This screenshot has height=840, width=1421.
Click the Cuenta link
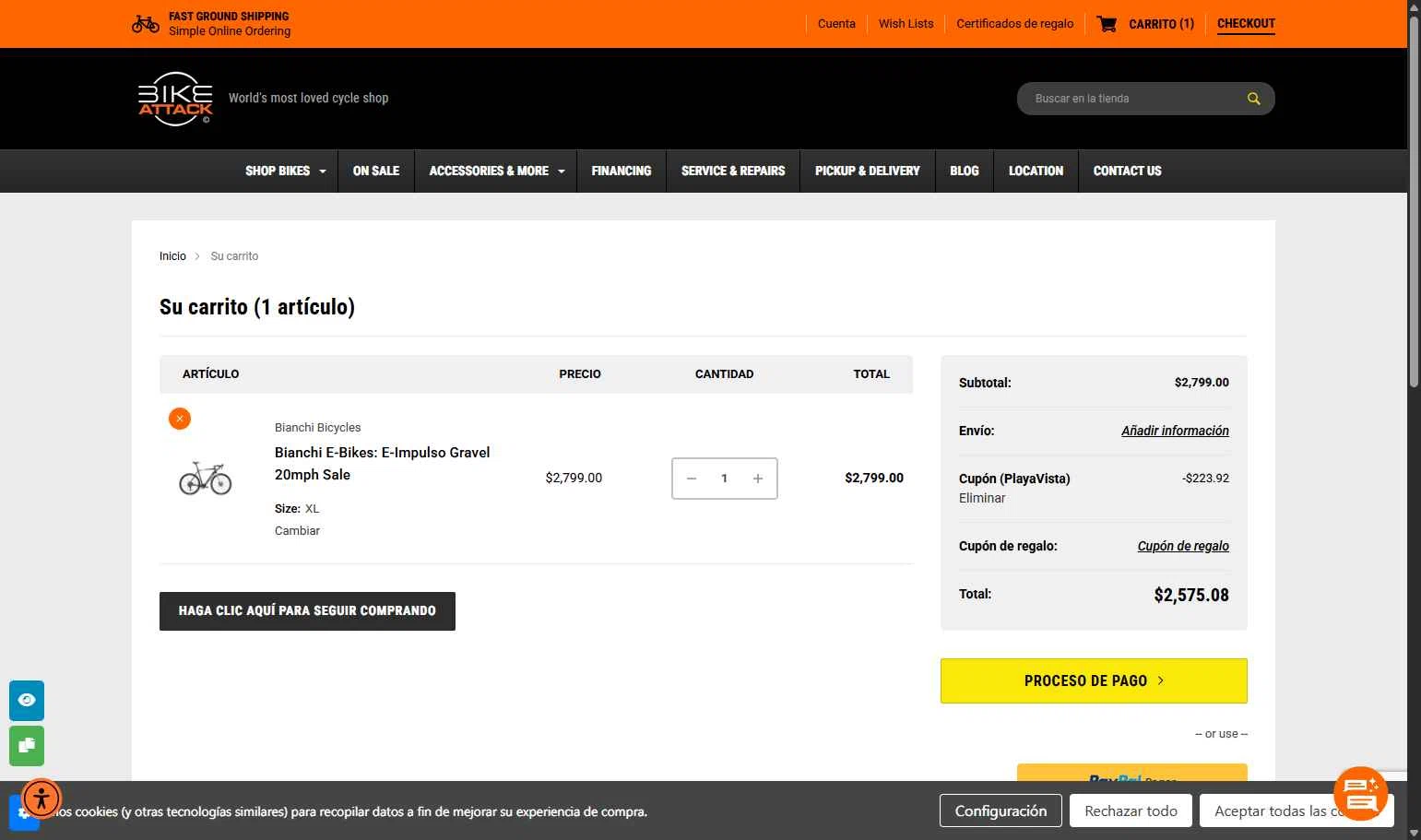coord(836,24)
